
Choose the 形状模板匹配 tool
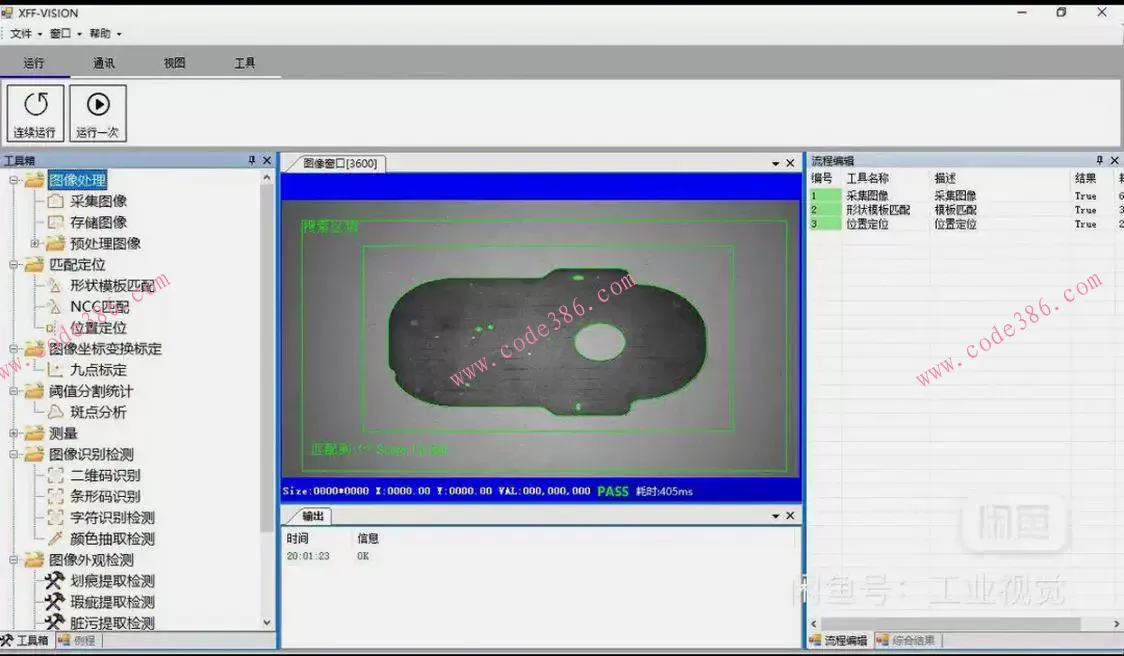tap(111, 286)
